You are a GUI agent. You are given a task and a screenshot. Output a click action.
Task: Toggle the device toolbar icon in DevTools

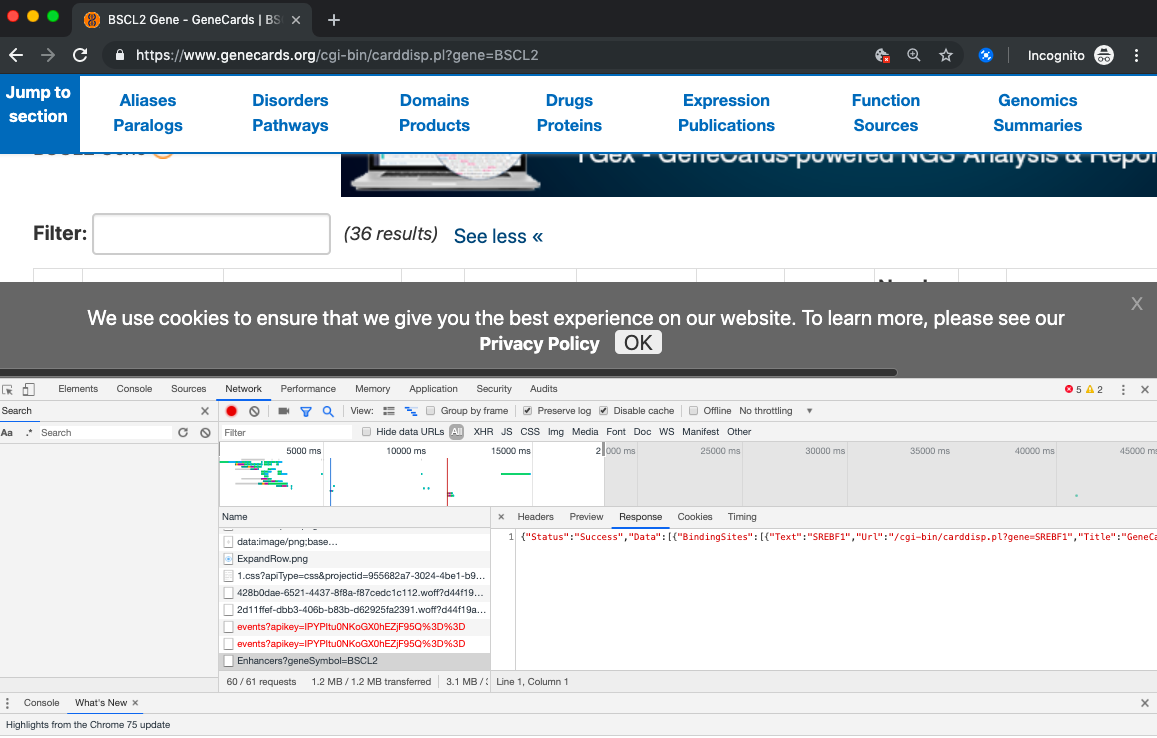(x=29, y=390)
